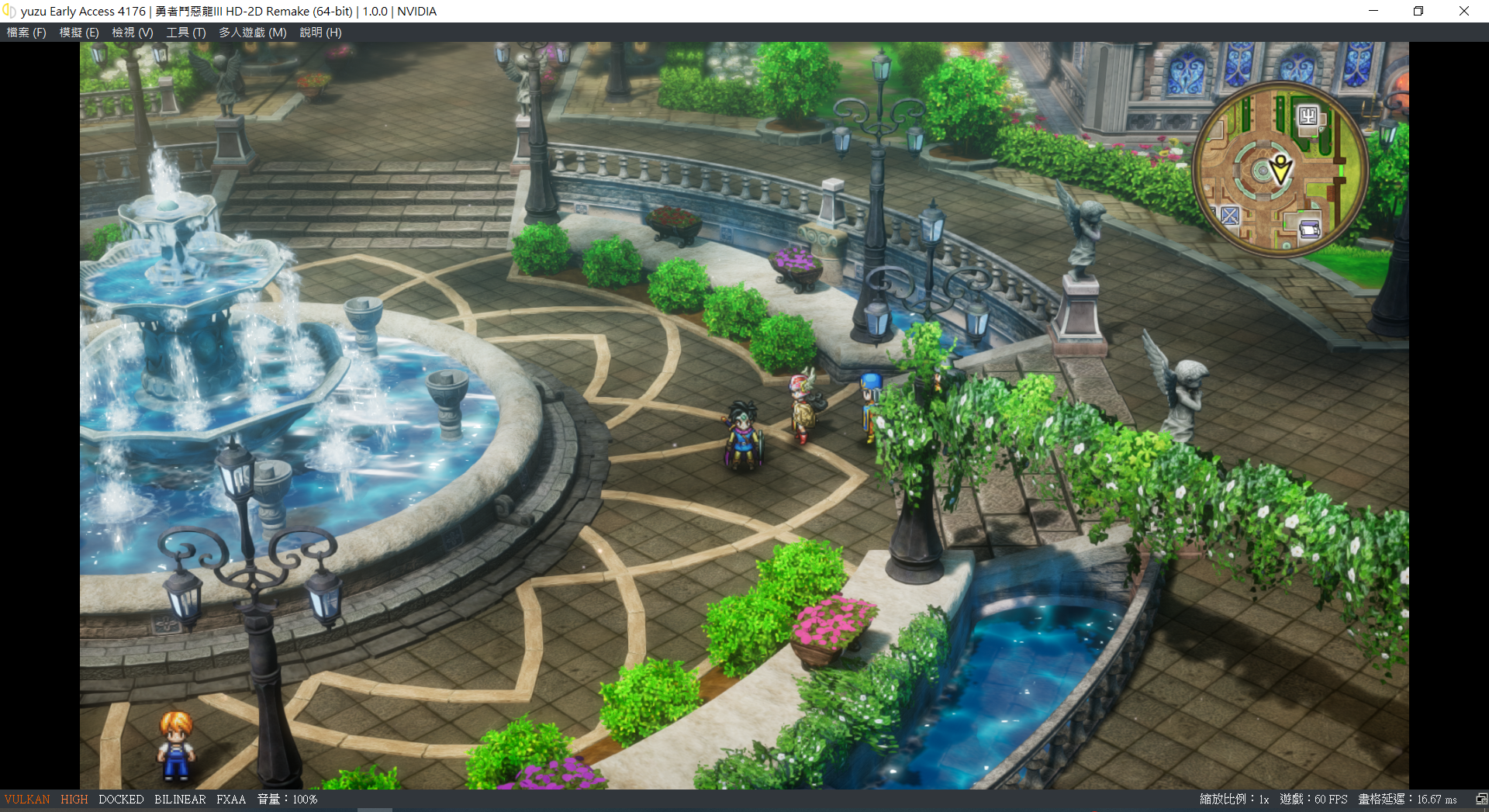Click the blue-hat party member character
Image resolution: width=1489 pixels, height=812 pixels.
pos(871,407)
